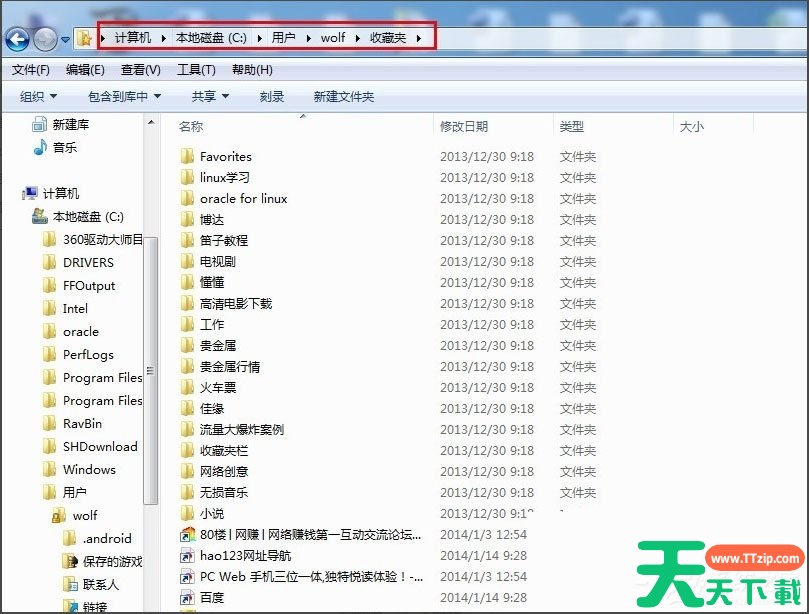Image resolution: width=809 pixels, height=614 pixels.
Task: Select Intel folder in the tree
Action: pos(65,309)
